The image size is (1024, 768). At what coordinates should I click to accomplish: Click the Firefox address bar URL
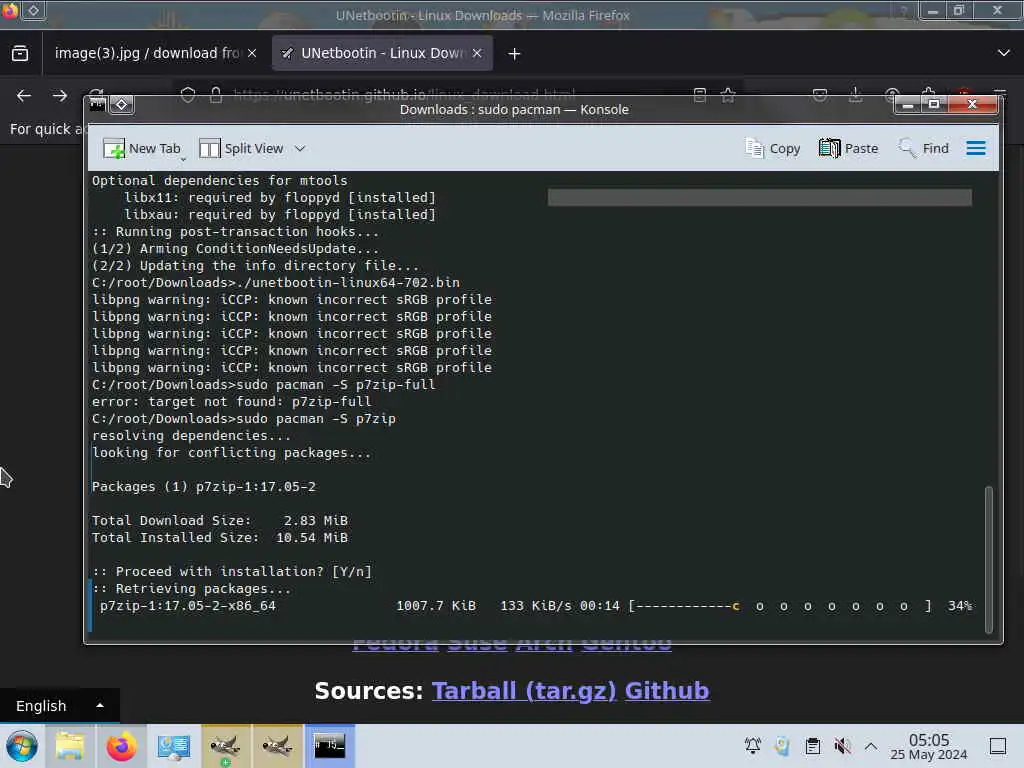[x=404, y=95]
